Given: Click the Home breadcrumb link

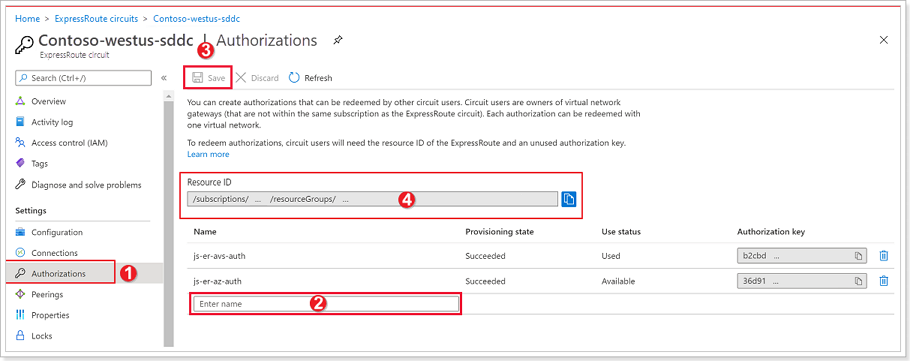Looking at the screenshot, I should coord(27,19).
